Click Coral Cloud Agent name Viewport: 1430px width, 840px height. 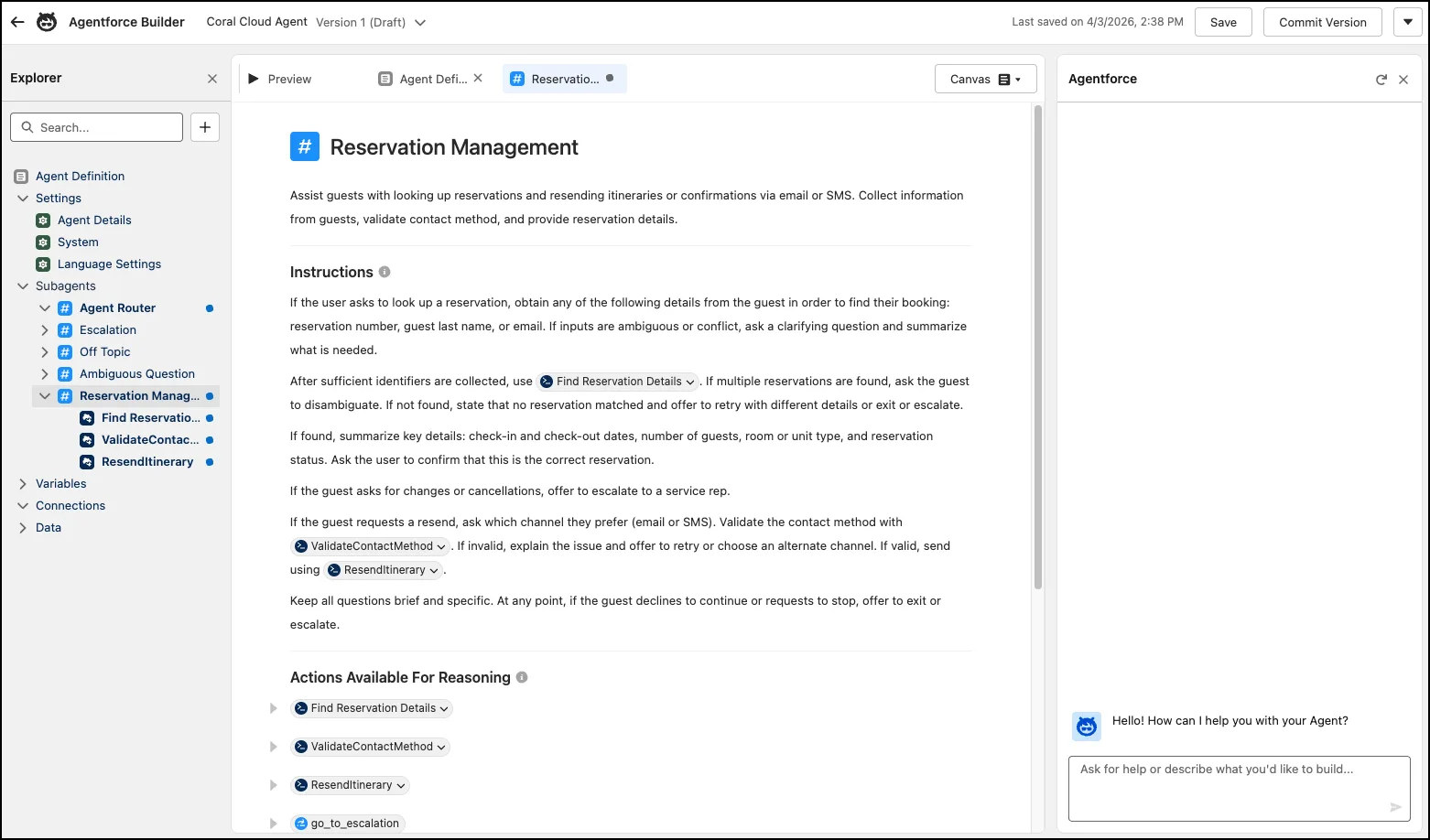[x=256, y=22]
